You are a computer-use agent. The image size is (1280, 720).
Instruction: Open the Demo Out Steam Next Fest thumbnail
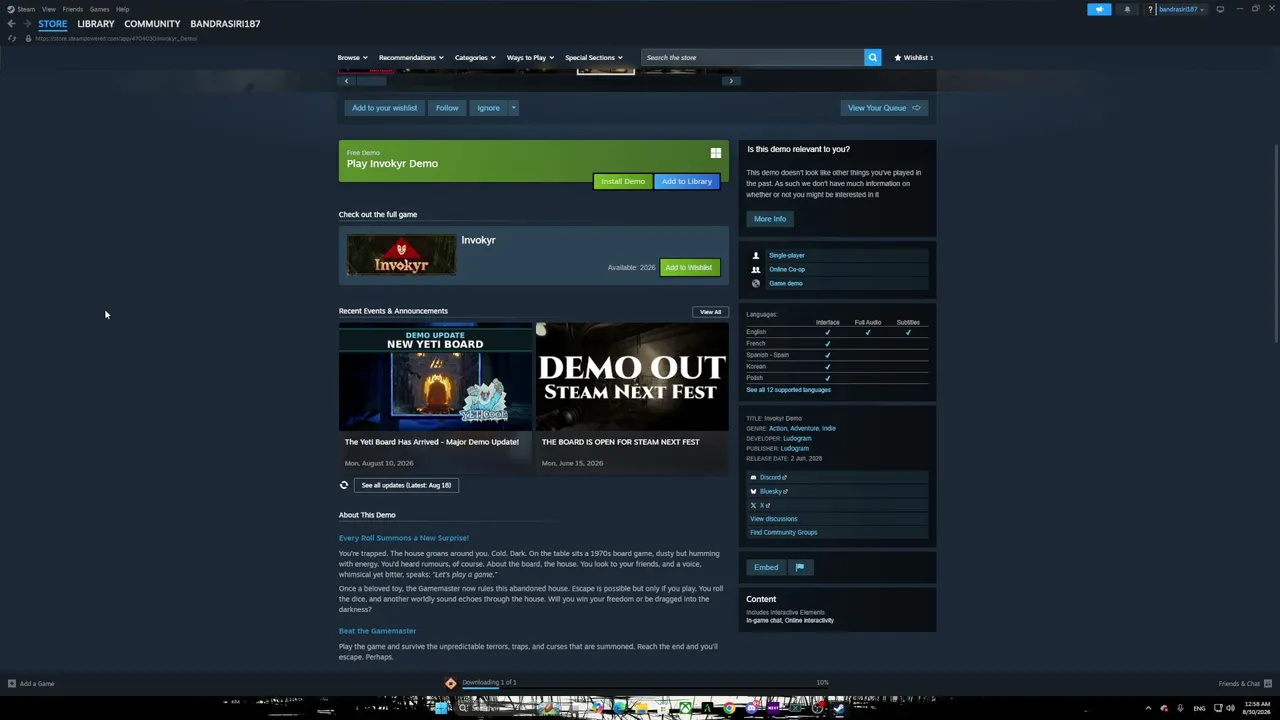coord(632,378)
